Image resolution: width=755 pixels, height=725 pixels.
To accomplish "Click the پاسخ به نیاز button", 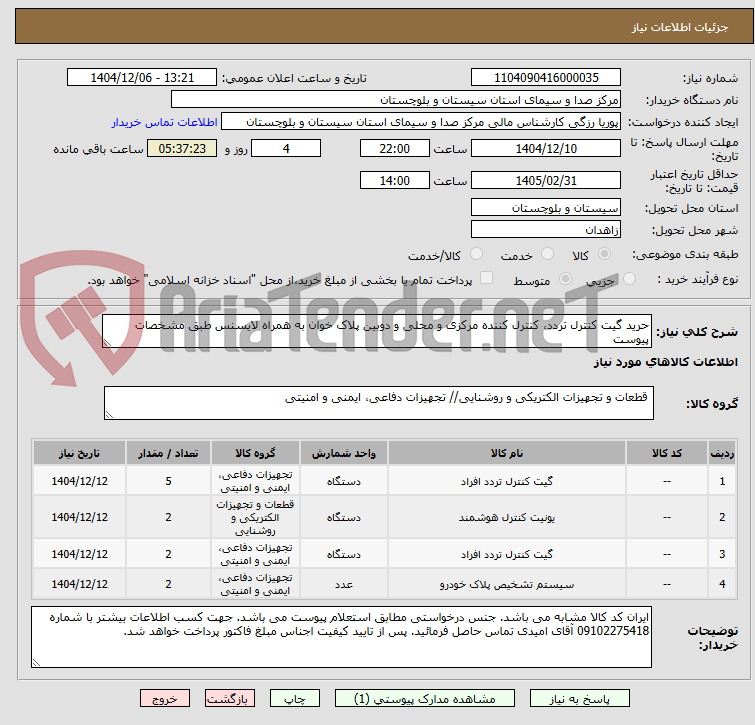I will coord(580,699).
